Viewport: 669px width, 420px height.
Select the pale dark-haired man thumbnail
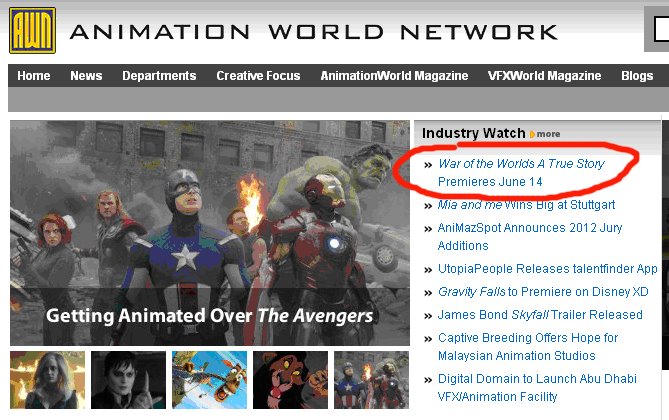(128, 380)
